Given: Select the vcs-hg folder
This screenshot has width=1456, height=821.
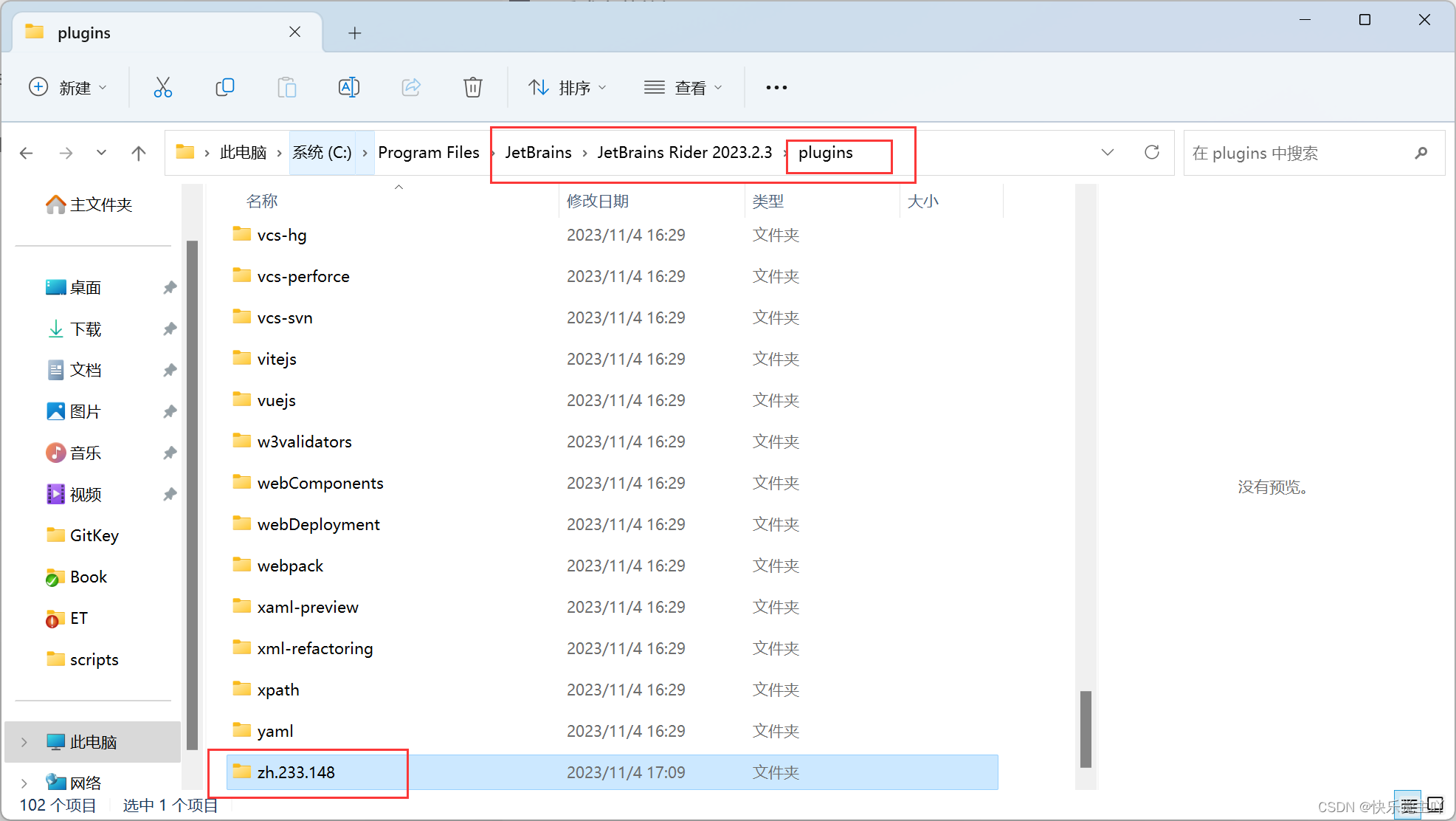Looking at the screenshot, I should pyautogui.click(x=281, y=235).
